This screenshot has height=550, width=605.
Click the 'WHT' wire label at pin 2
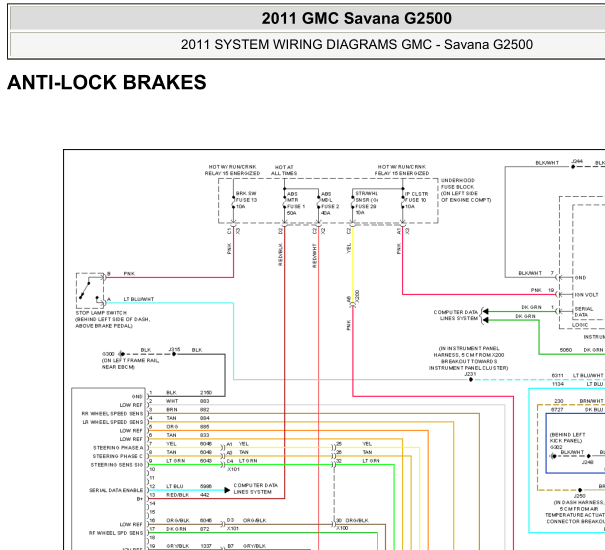tap(172, 401)
